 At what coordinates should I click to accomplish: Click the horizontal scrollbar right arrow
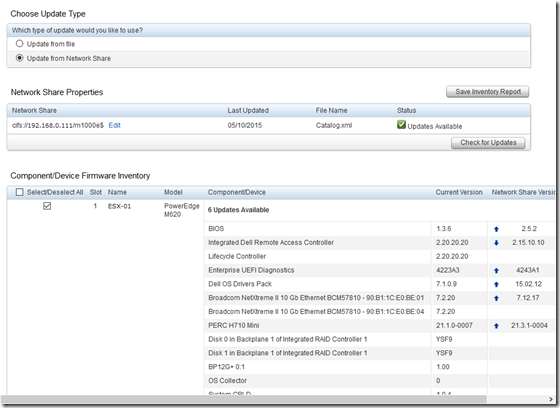point(551,399)
